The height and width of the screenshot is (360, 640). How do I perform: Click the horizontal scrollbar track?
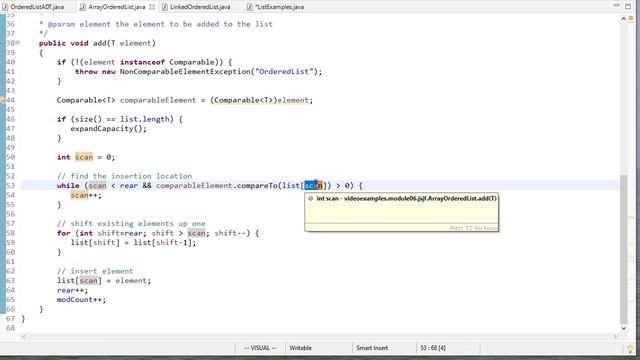[x=320, y=337]
